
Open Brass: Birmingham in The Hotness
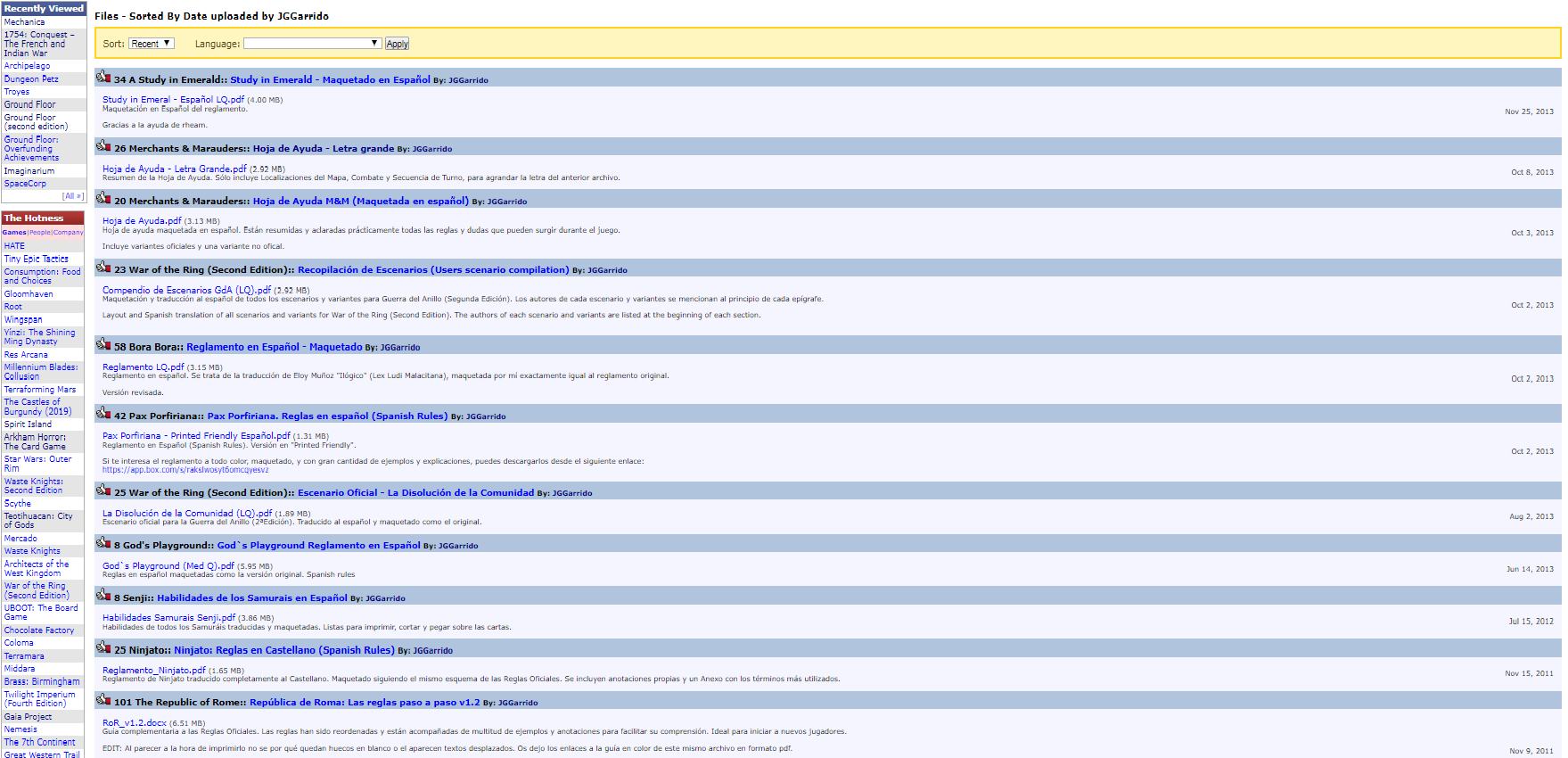(42, 681)
